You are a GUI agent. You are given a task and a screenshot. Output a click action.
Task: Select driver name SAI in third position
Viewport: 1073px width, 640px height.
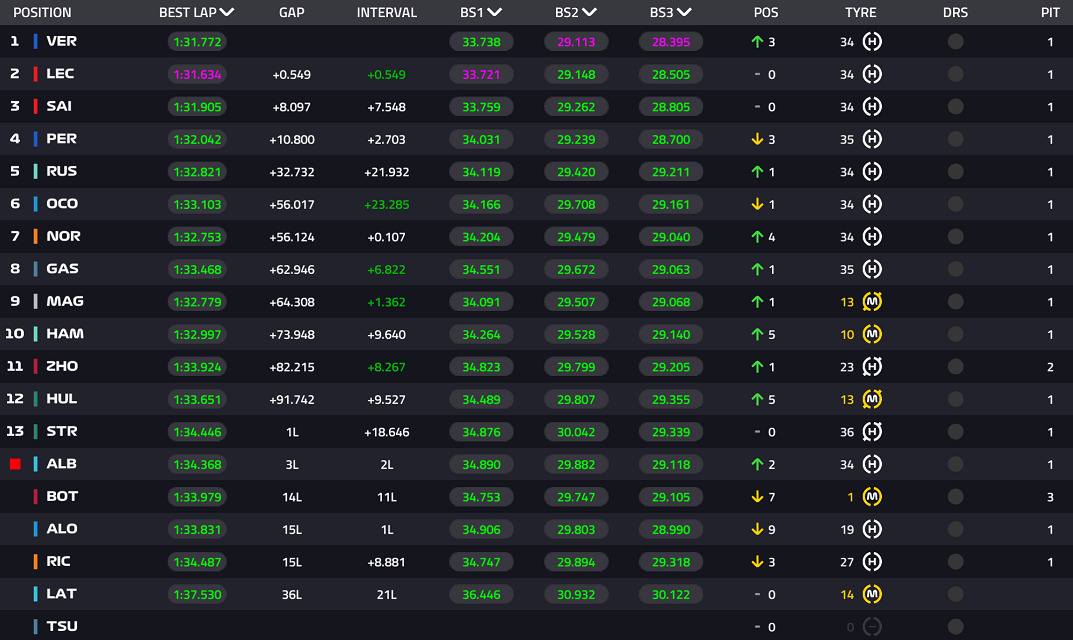click(59, 106)
